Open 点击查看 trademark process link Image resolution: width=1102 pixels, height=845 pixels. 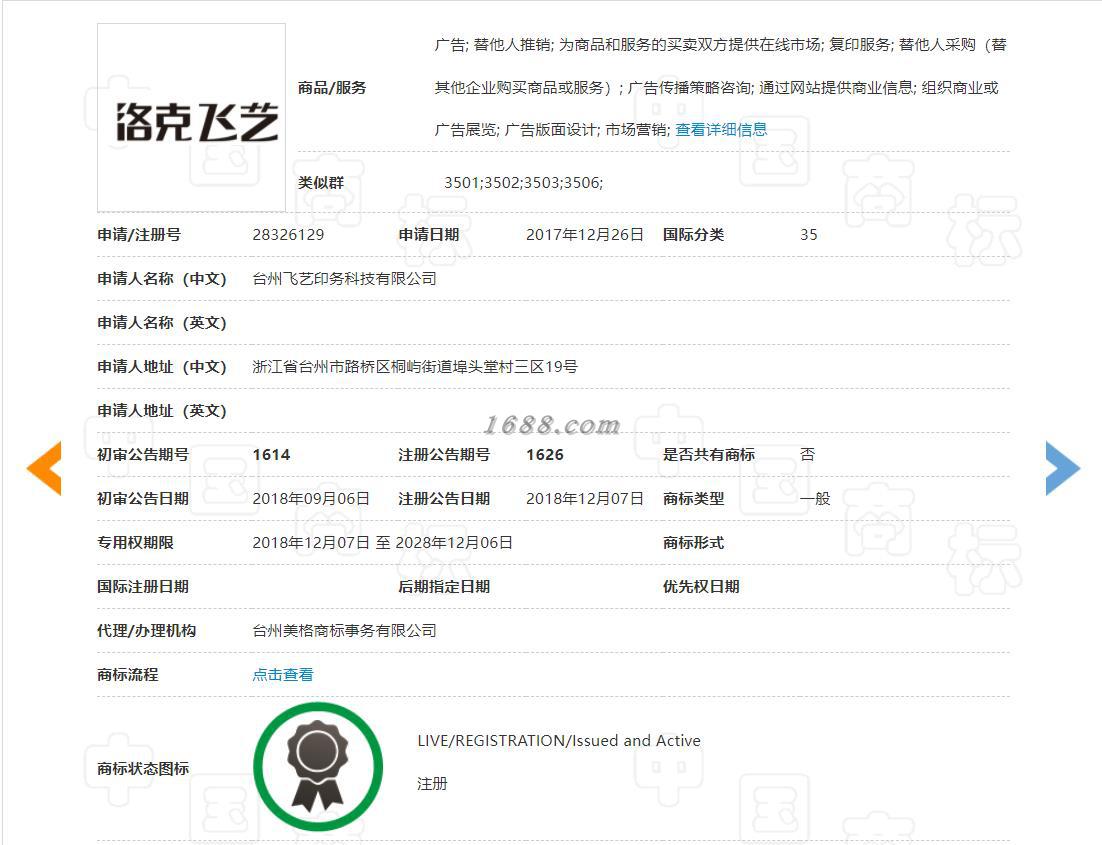(x=283, y=675)
